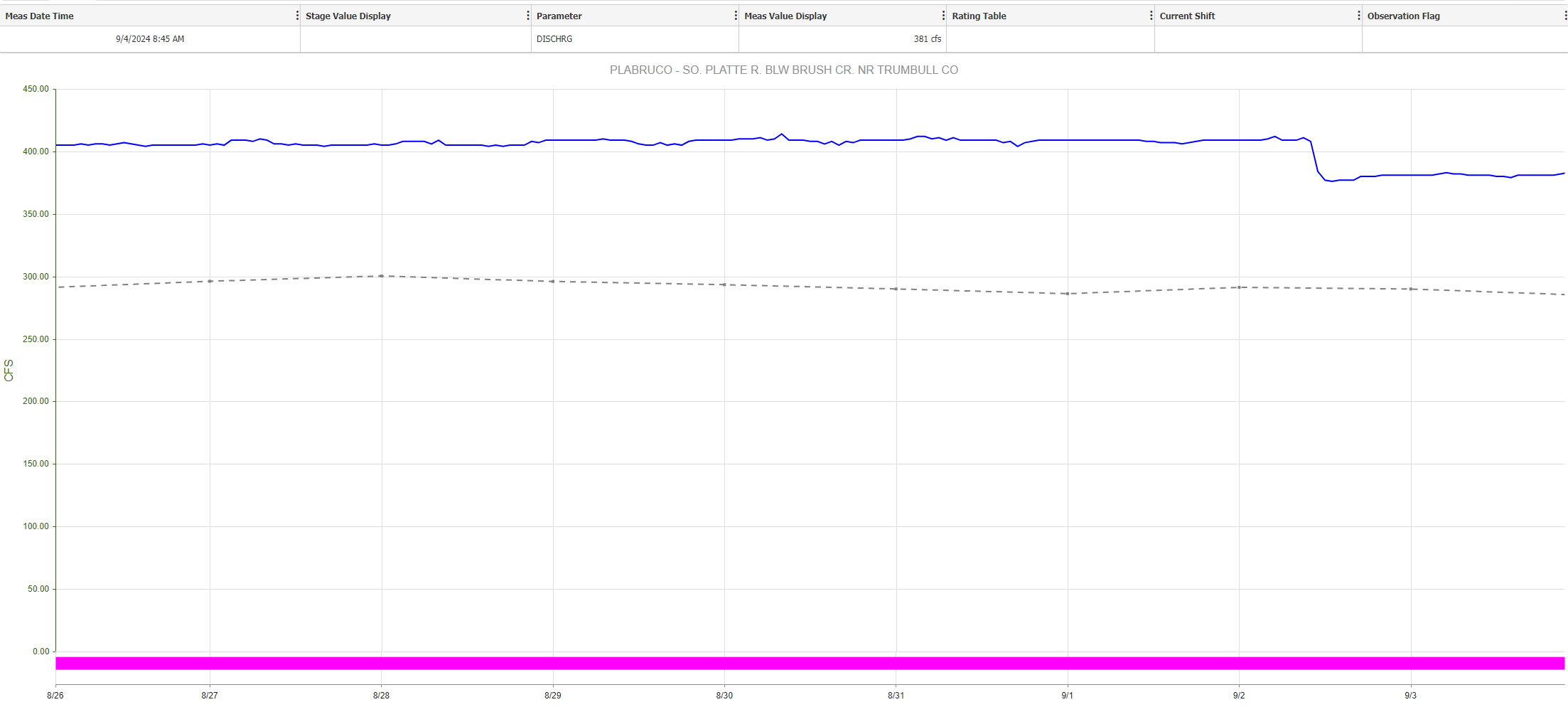Click the 0.00 y-axis tick label
1568x707 pixels.
(41, 652)
